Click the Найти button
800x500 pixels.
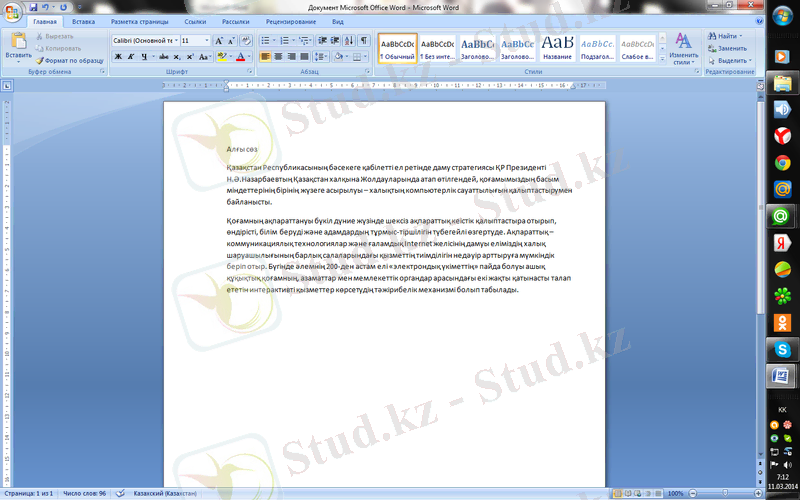[x=724, y=36]
